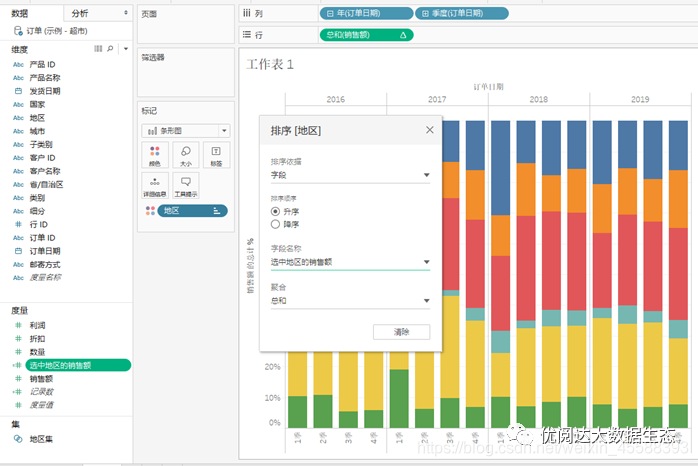
Task: Click the 总和(销售额) pill on rows shelf
Action: 366,35
